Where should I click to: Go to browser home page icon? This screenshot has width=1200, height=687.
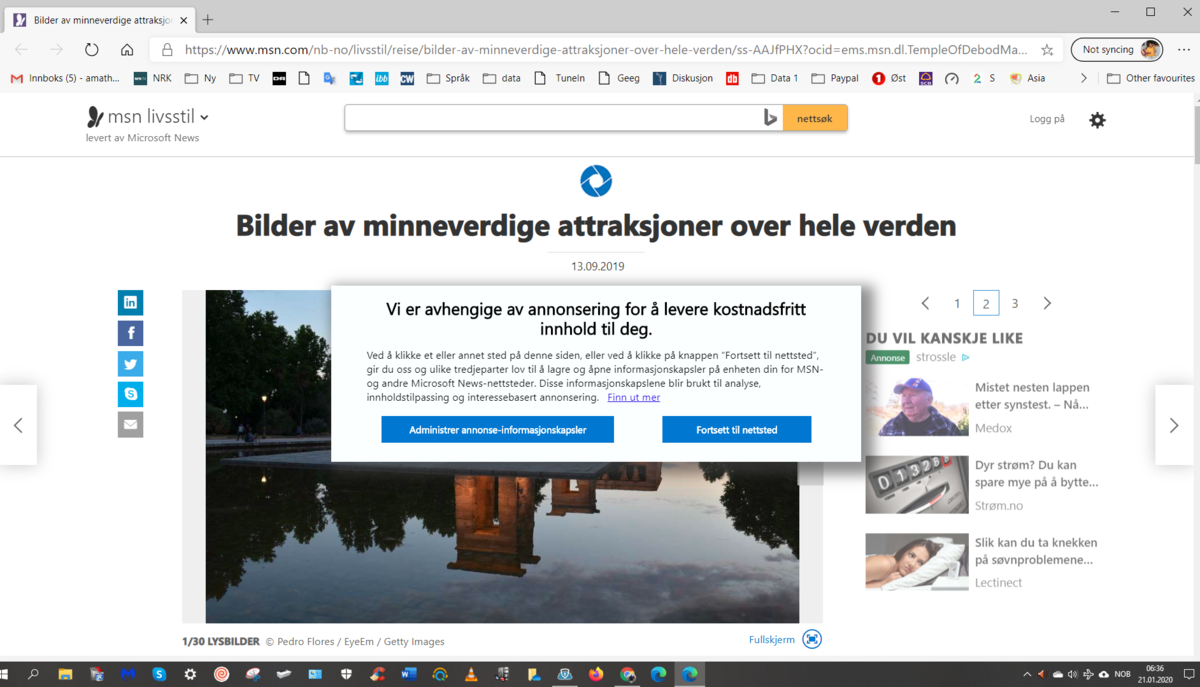tap(127, 49)
